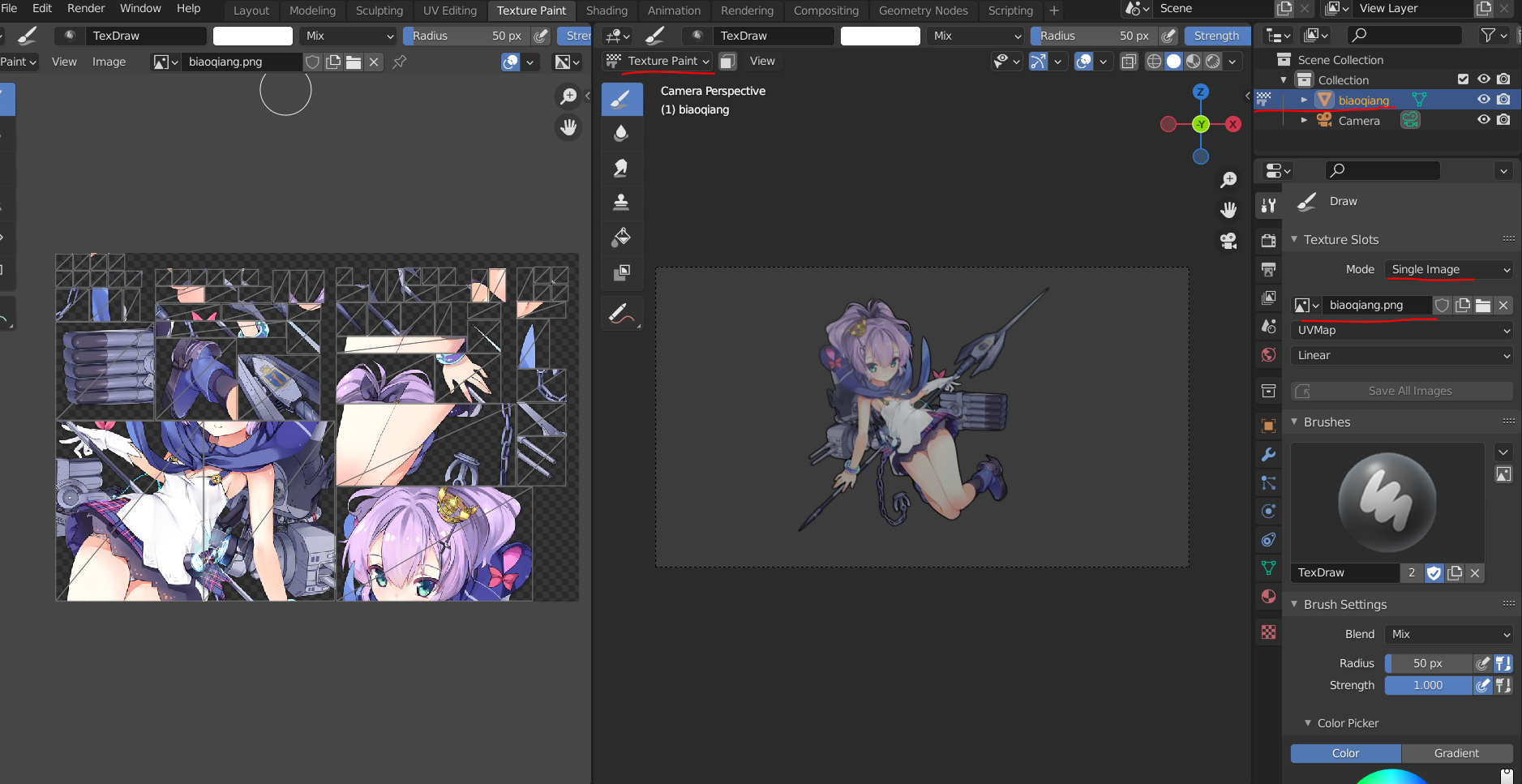The width and height of the screenshot is (1522, 784).
Task: Uncheck Collection exclude-from-view-layer checkbox
Action: 1463,79
